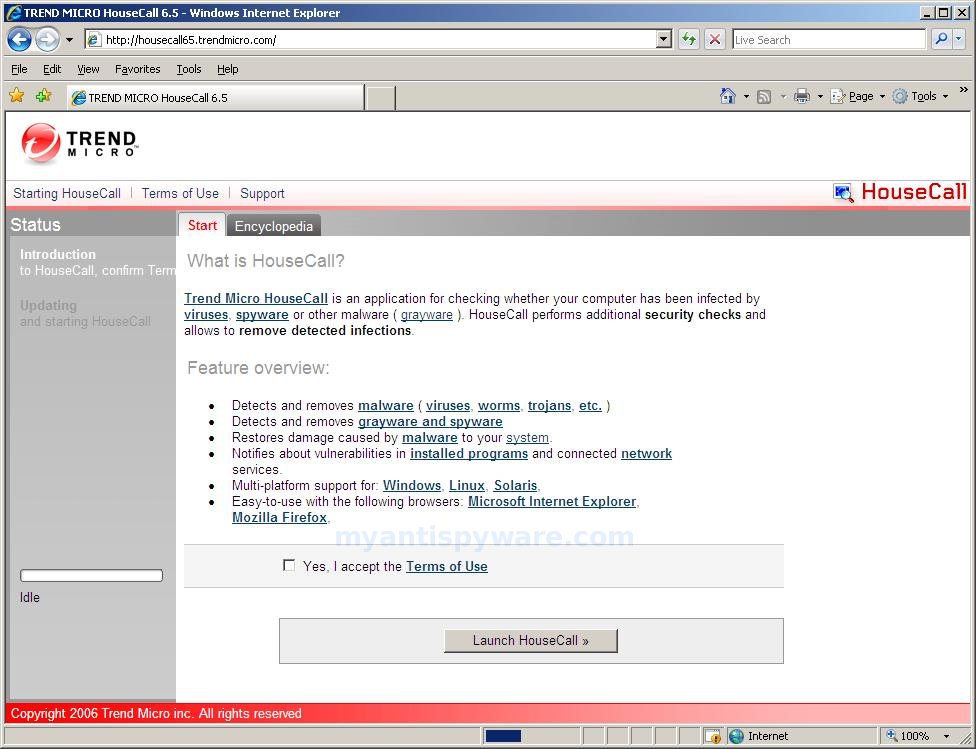The image size is (976, 749).
Task: Click the status bar security lock icon
Action: pyautogui.click(x=713, y=737)
